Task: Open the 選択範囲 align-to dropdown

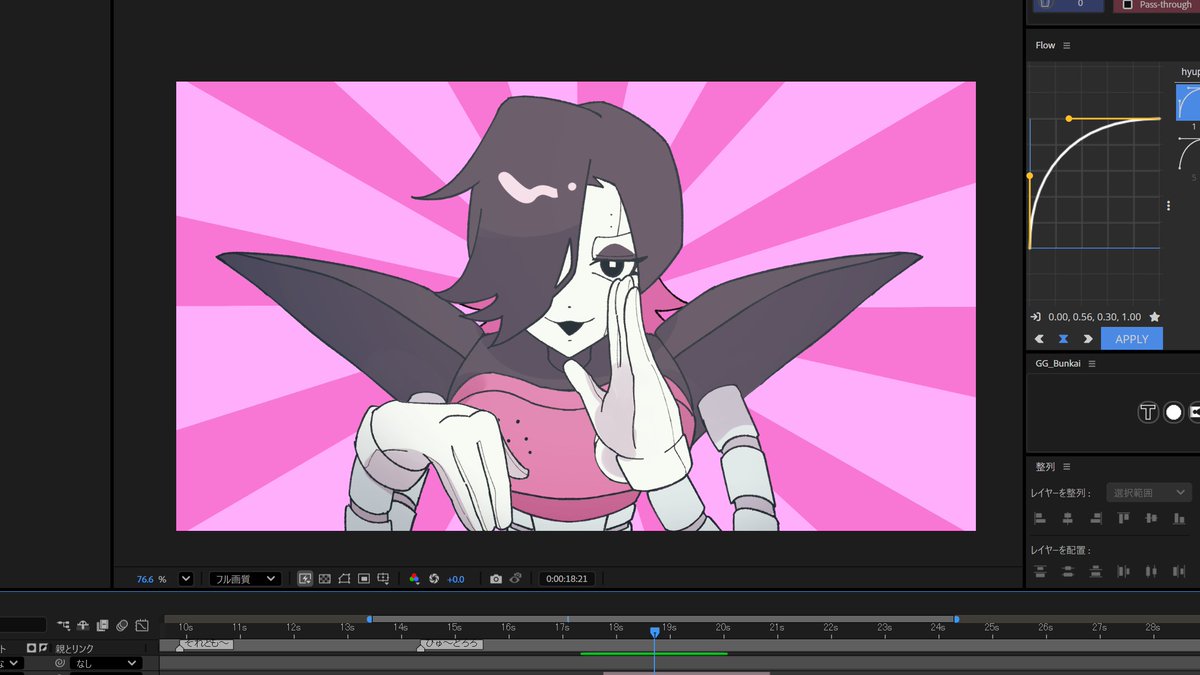Action: (x=1149, y=492)
